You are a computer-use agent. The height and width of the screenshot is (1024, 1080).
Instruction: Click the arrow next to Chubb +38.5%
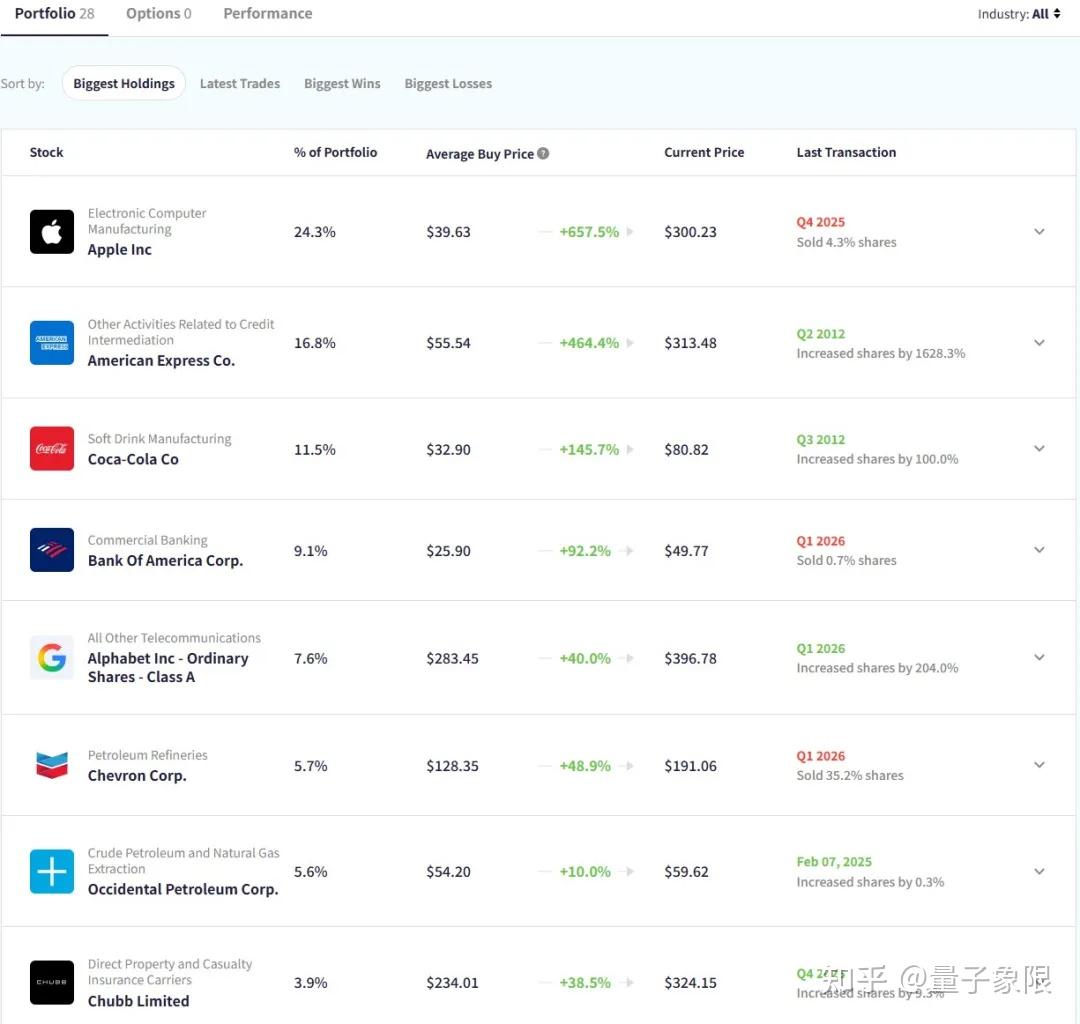626,983
